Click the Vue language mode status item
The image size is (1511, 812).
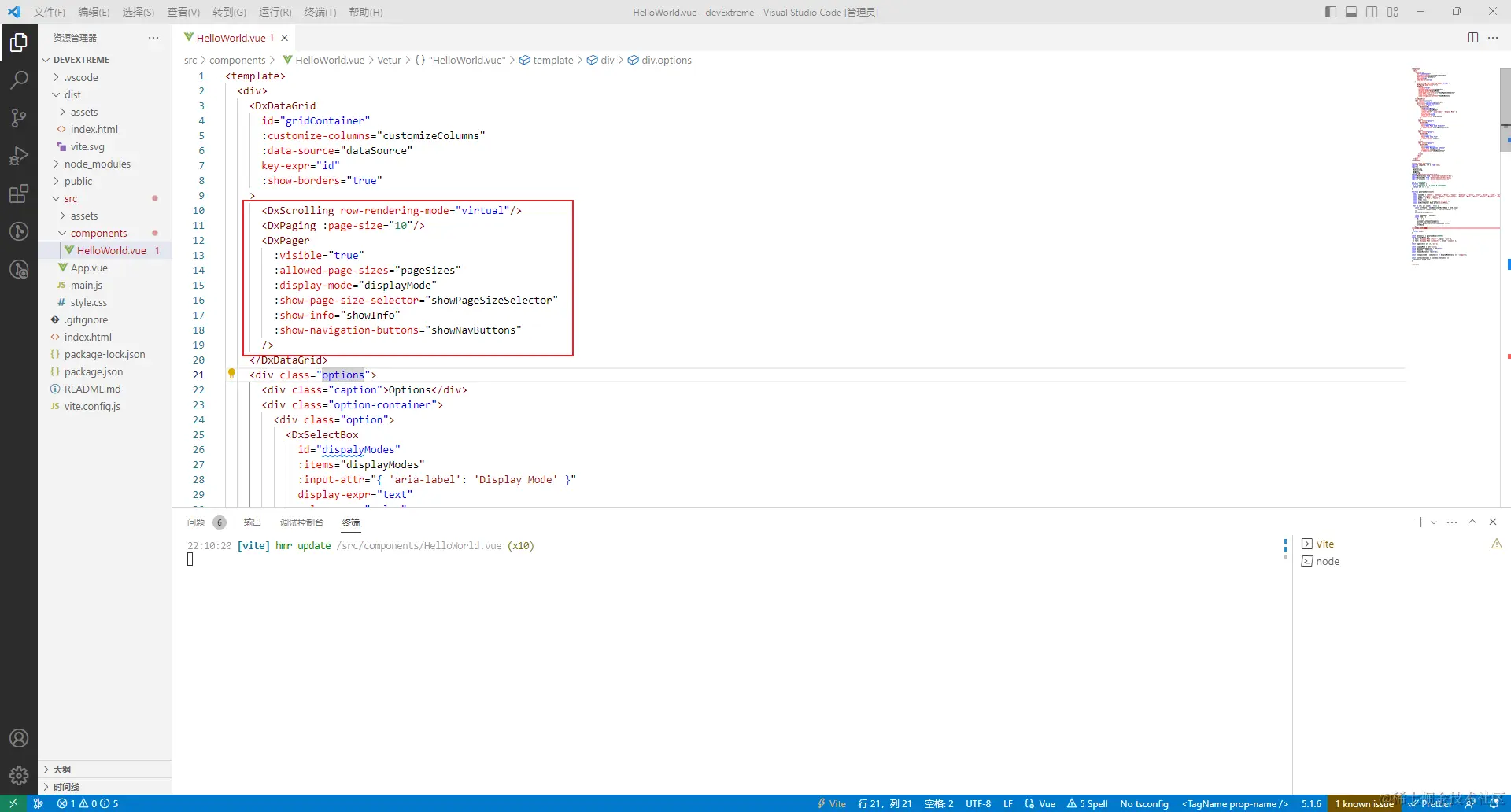pyautogui.click(x=1040, y=803)
